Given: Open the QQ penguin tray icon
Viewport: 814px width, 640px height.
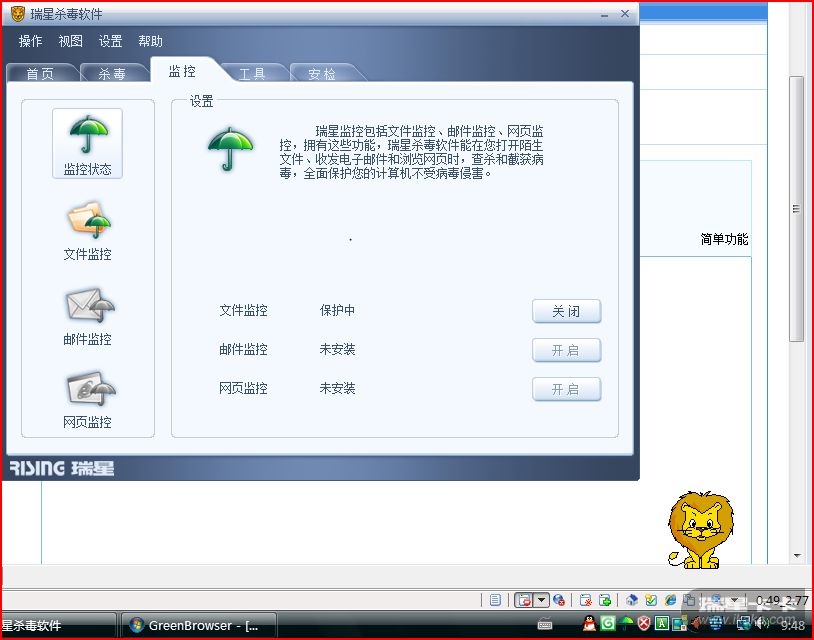Looking at the screenshot, I should [589, 623].
